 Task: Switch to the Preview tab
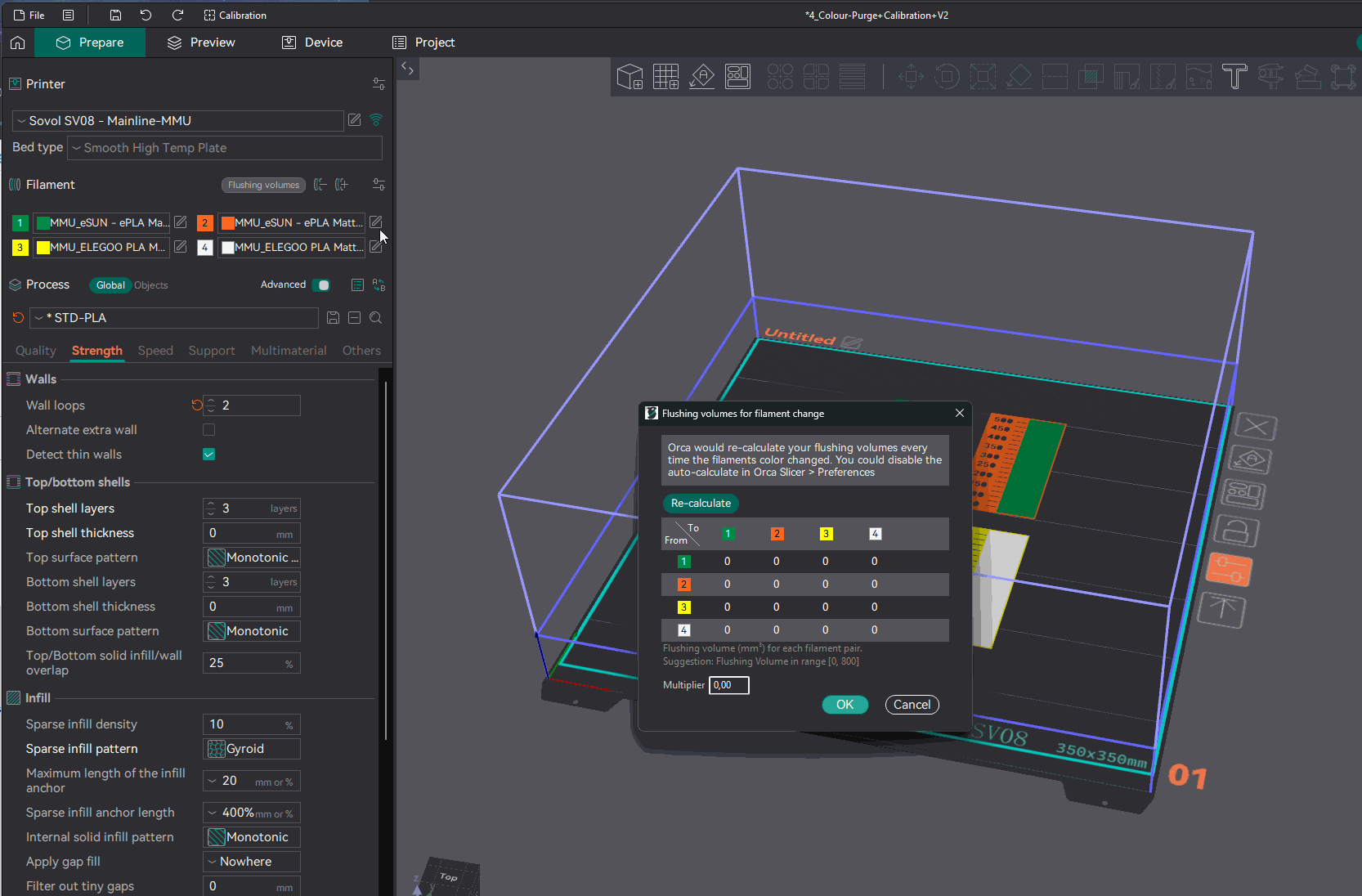[x=201, y=43]
